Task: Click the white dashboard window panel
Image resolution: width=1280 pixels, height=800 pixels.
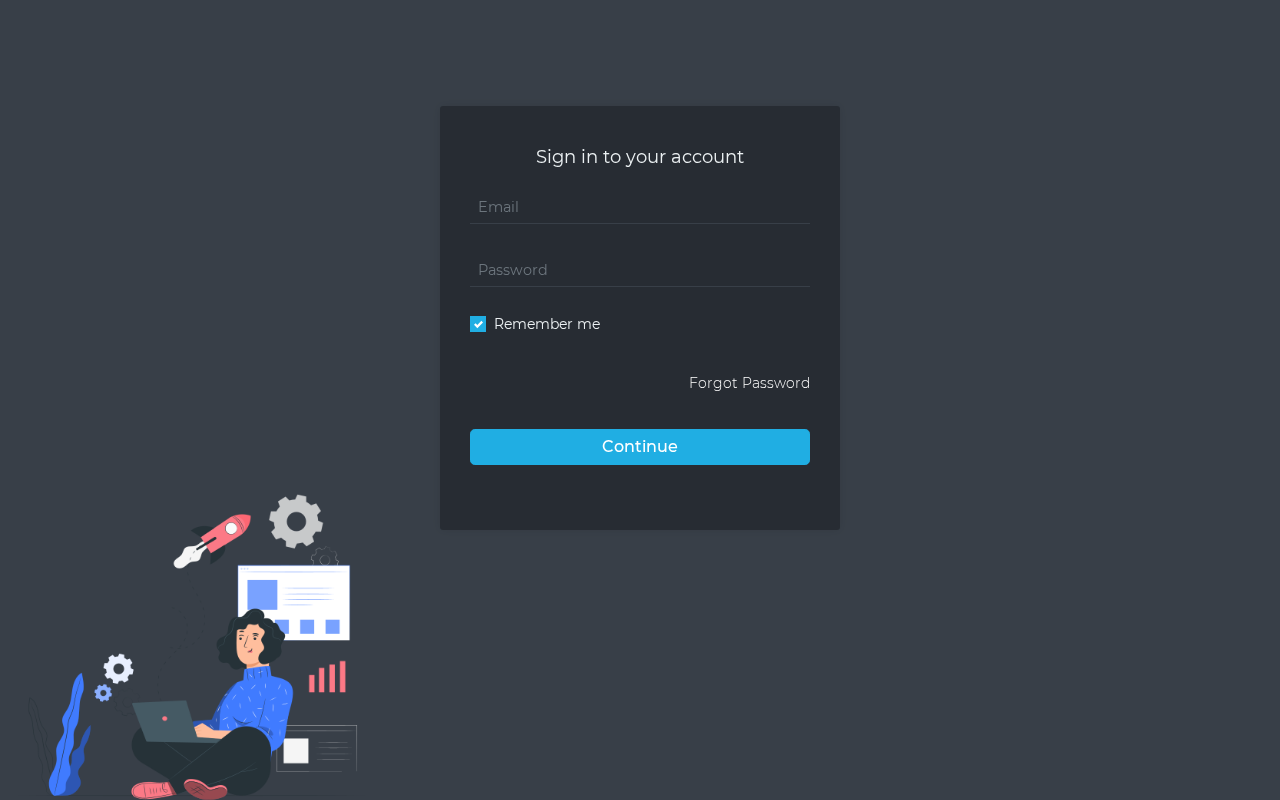Action: (294, 602)
